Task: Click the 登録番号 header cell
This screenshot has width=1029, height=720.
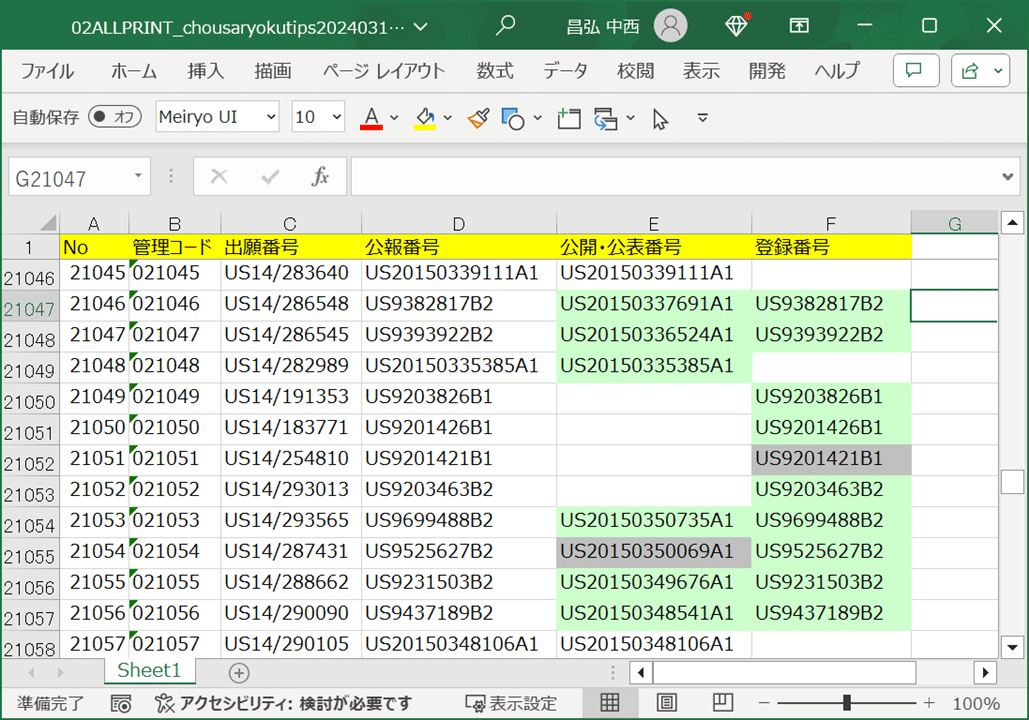Action: tap(831, 247)
